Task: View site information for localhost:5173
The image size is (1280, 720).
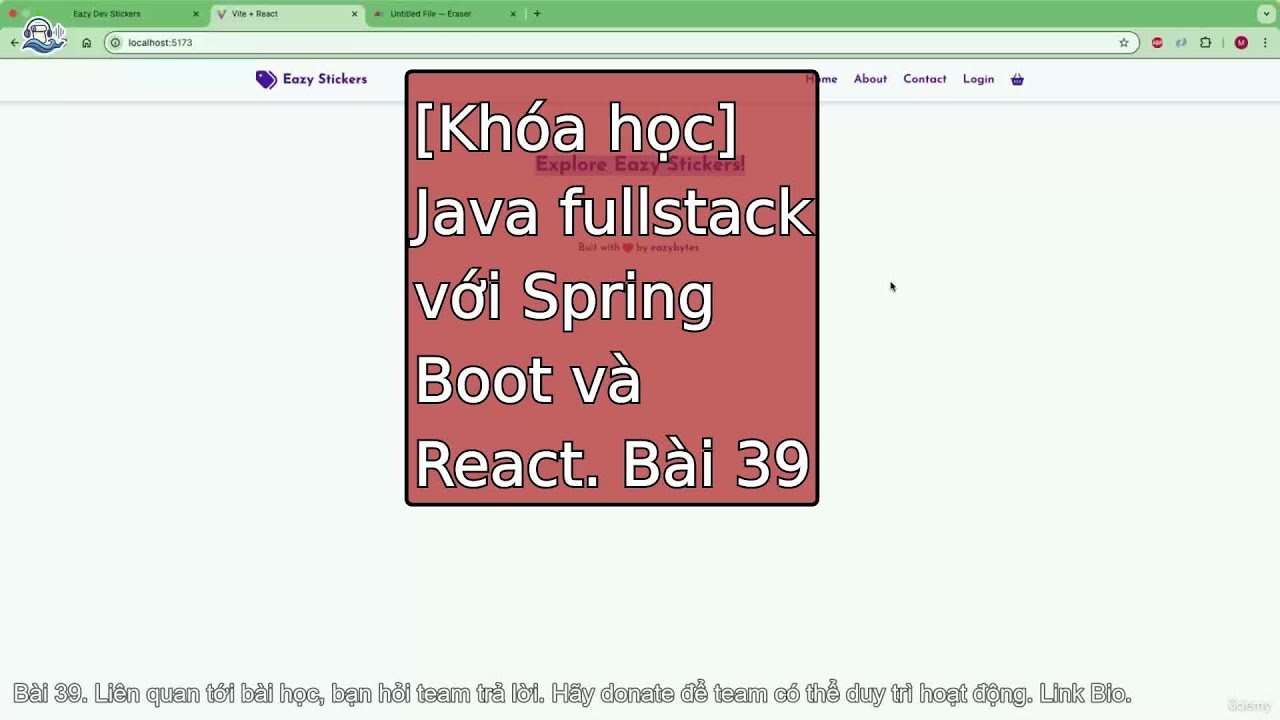Action: [115, 43]
